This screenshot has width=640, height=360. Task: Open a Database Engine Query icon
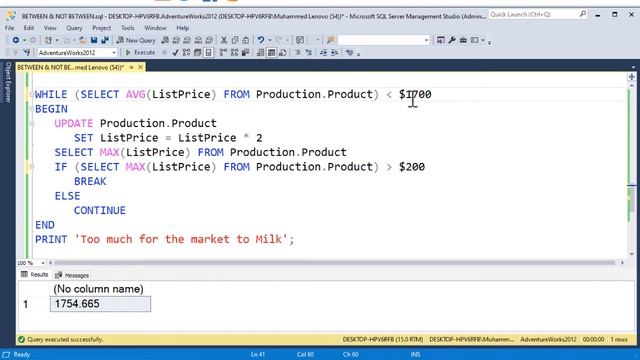click(165, 40)
